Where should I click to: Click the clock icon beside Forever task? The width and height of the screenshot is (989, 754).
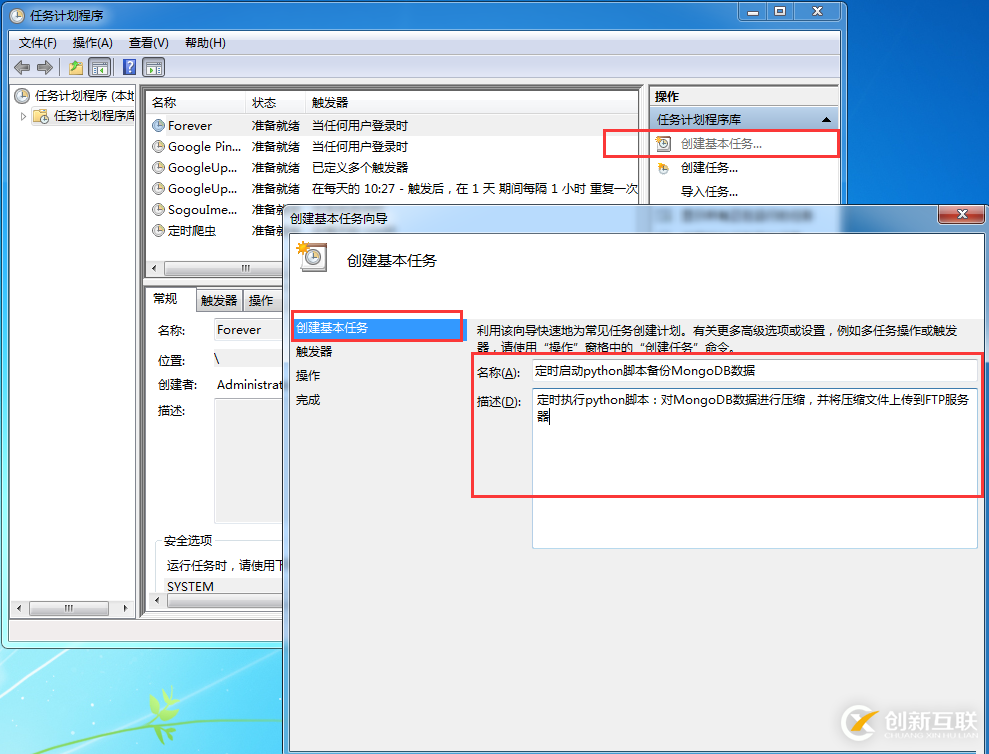pos(158,126)
